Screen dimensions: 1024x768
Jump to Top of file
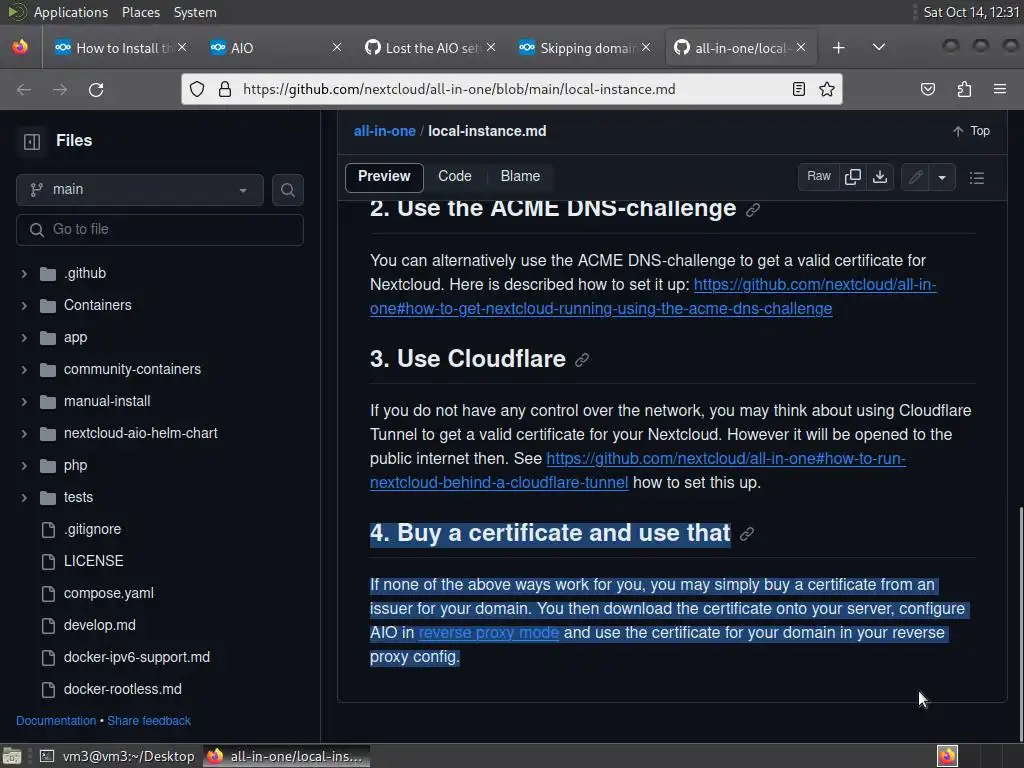(x=971, y=131)
